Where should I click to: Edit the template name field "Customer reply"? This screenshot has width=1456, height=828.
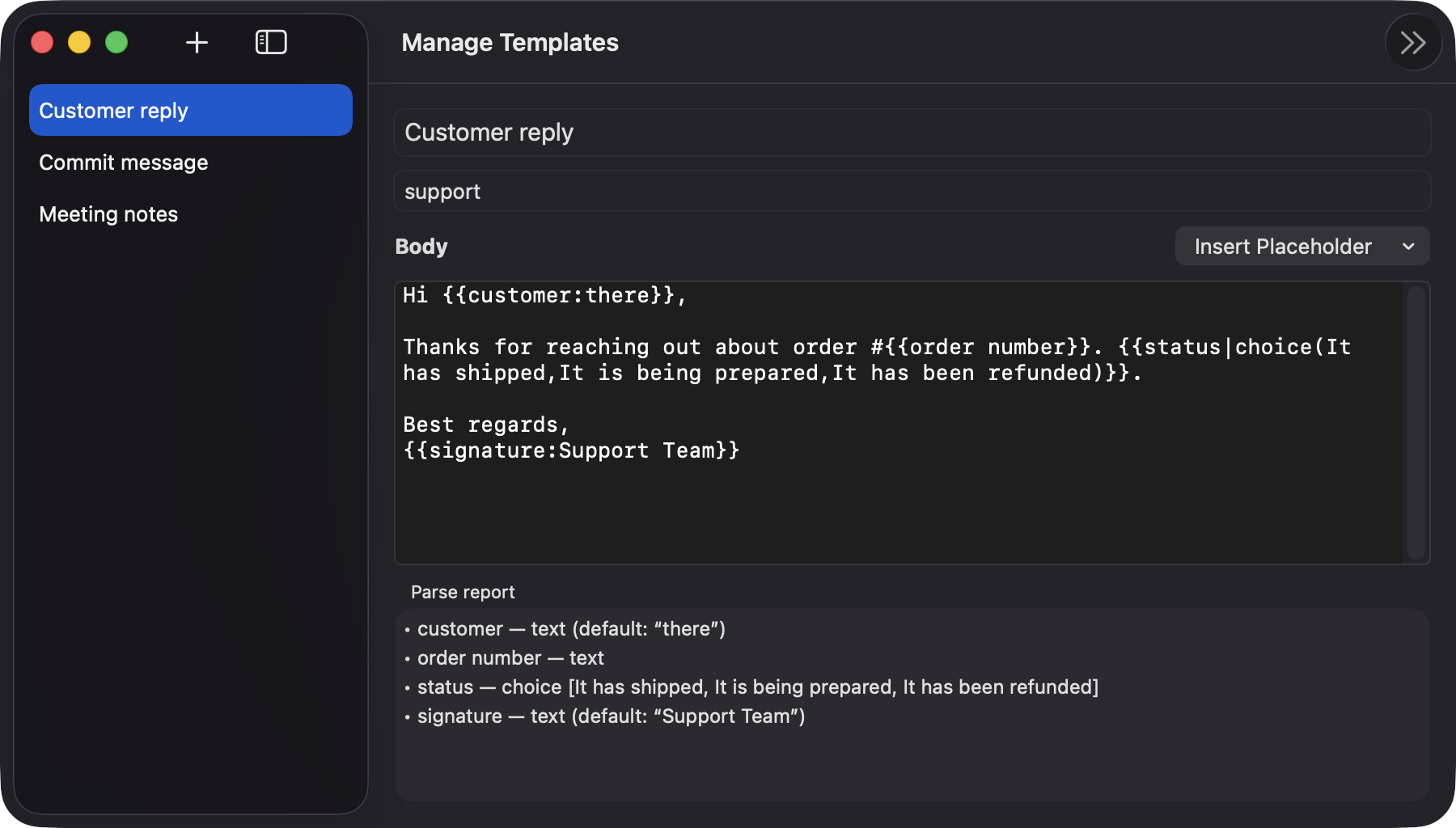pos(912,133)
